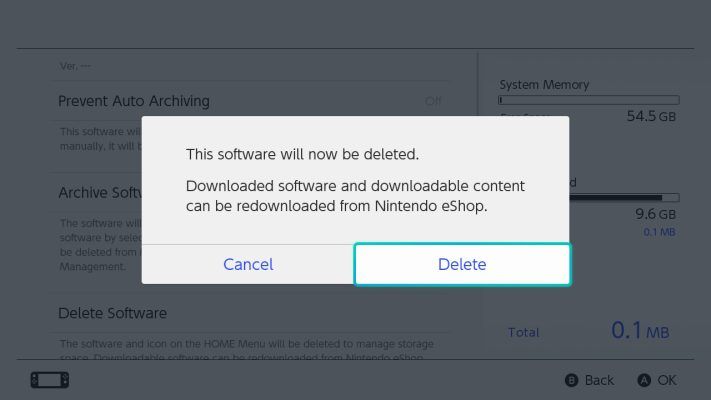Select the OK label in the footer
This screenshot has height=400, width=711.
click(667, 380)
